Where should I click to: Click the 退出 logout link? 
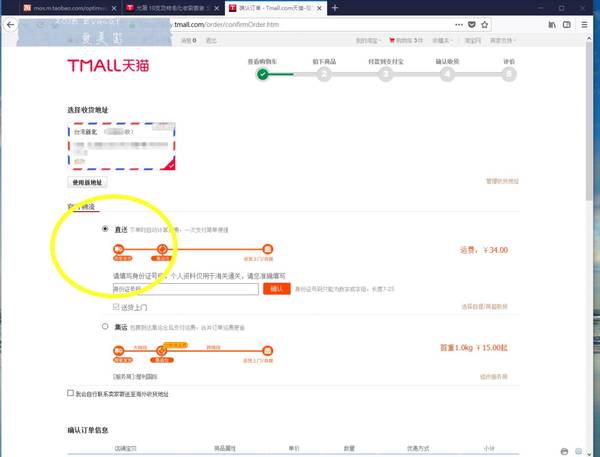[211, 40]
